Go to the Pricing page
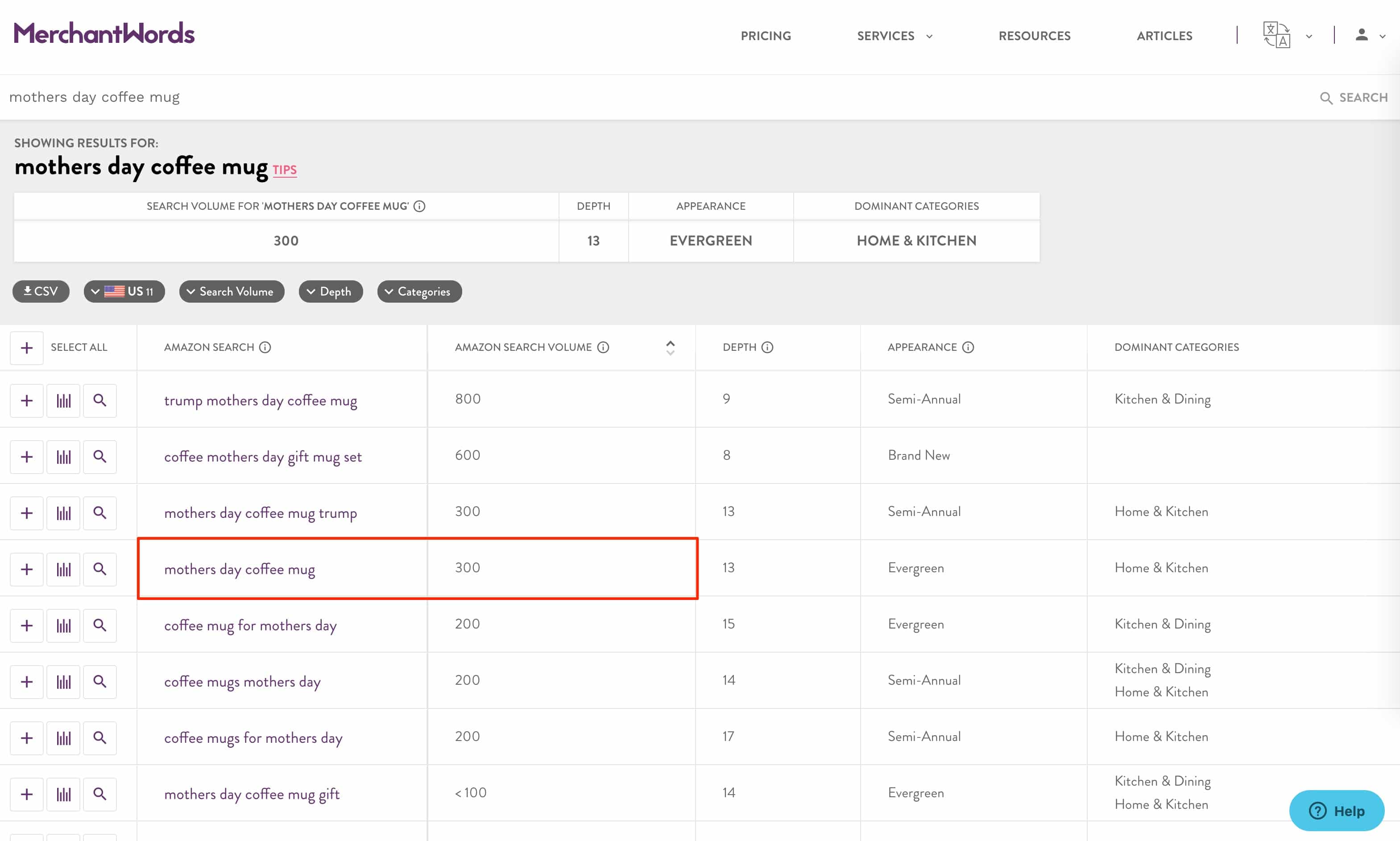1400x841 pixels. tap(766, 36)
